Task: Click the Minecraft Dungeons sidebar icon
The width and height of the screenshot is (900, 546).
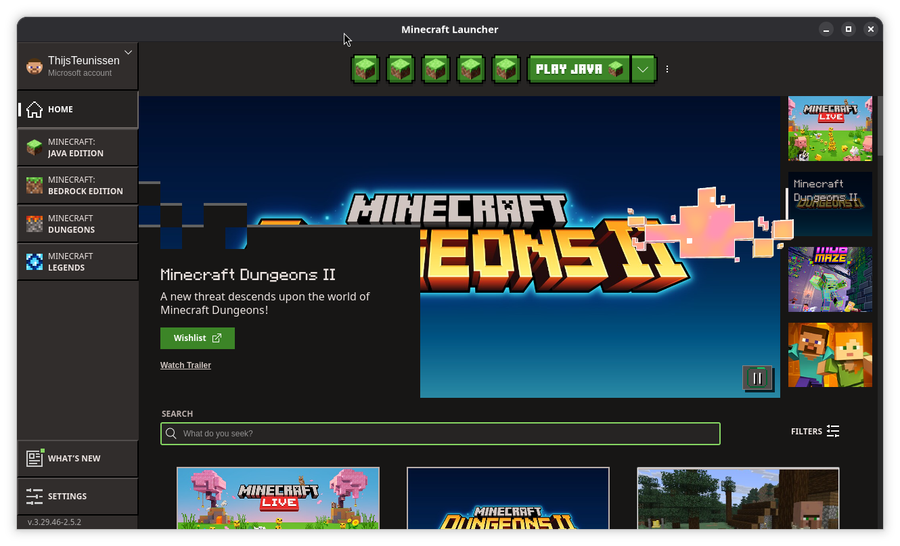Action: click(34, 224)
